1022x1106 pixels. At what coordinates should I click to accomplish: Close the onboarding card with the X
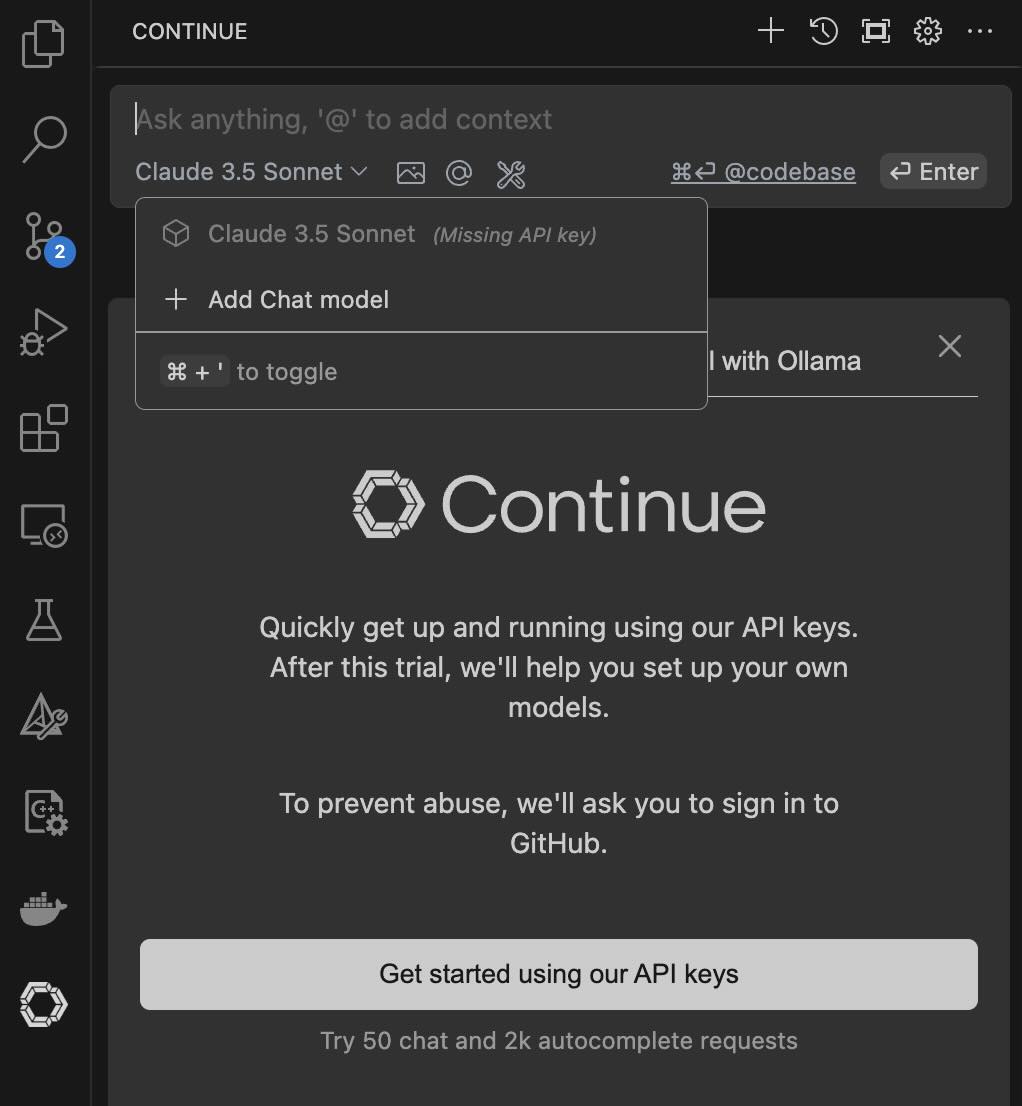[950, 346]
